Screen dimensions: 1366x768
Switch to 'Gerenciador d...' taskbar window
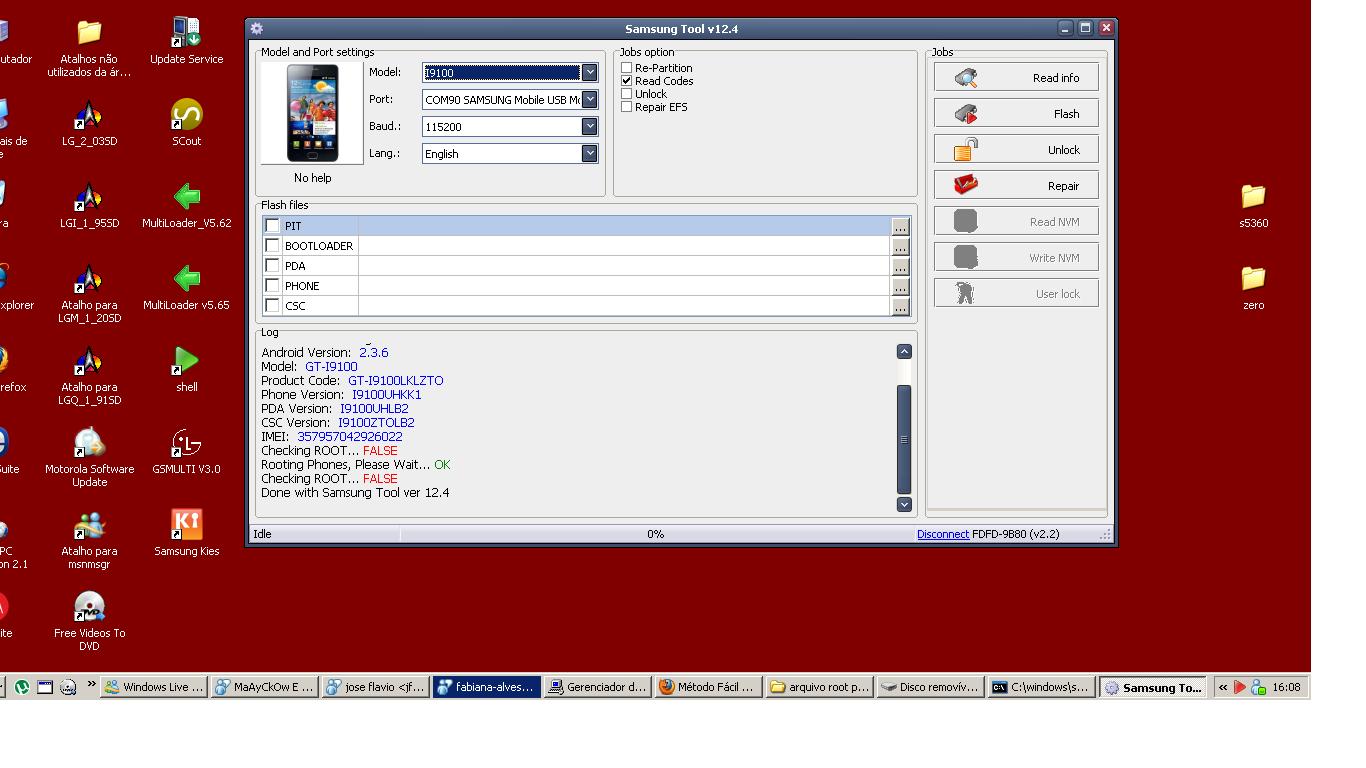click(598, 687)
